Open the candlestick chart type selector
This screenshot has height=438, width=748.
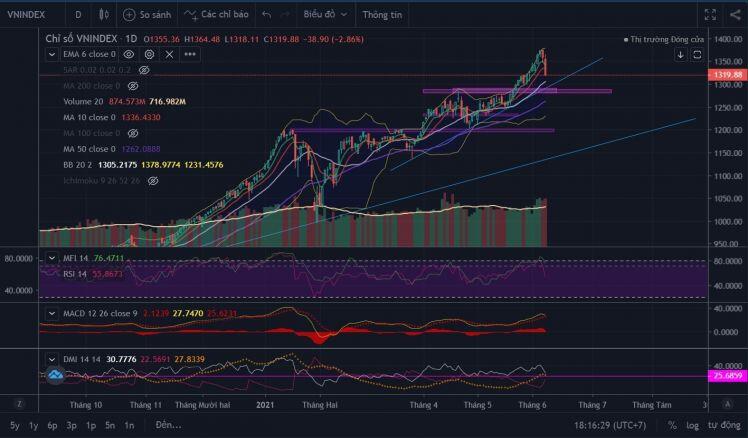104,15
